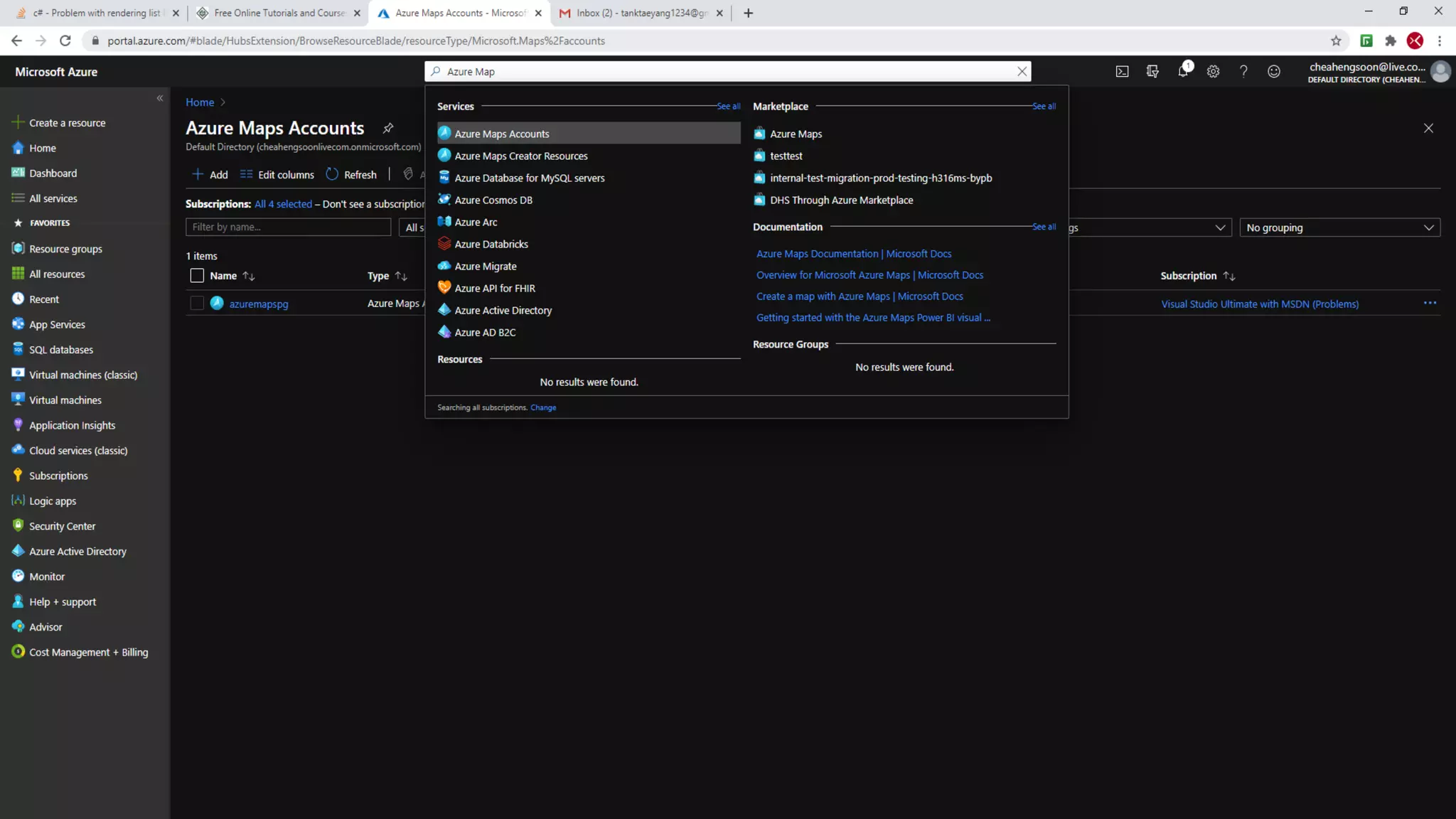Open the notifications bell icon

(1182, 72)
